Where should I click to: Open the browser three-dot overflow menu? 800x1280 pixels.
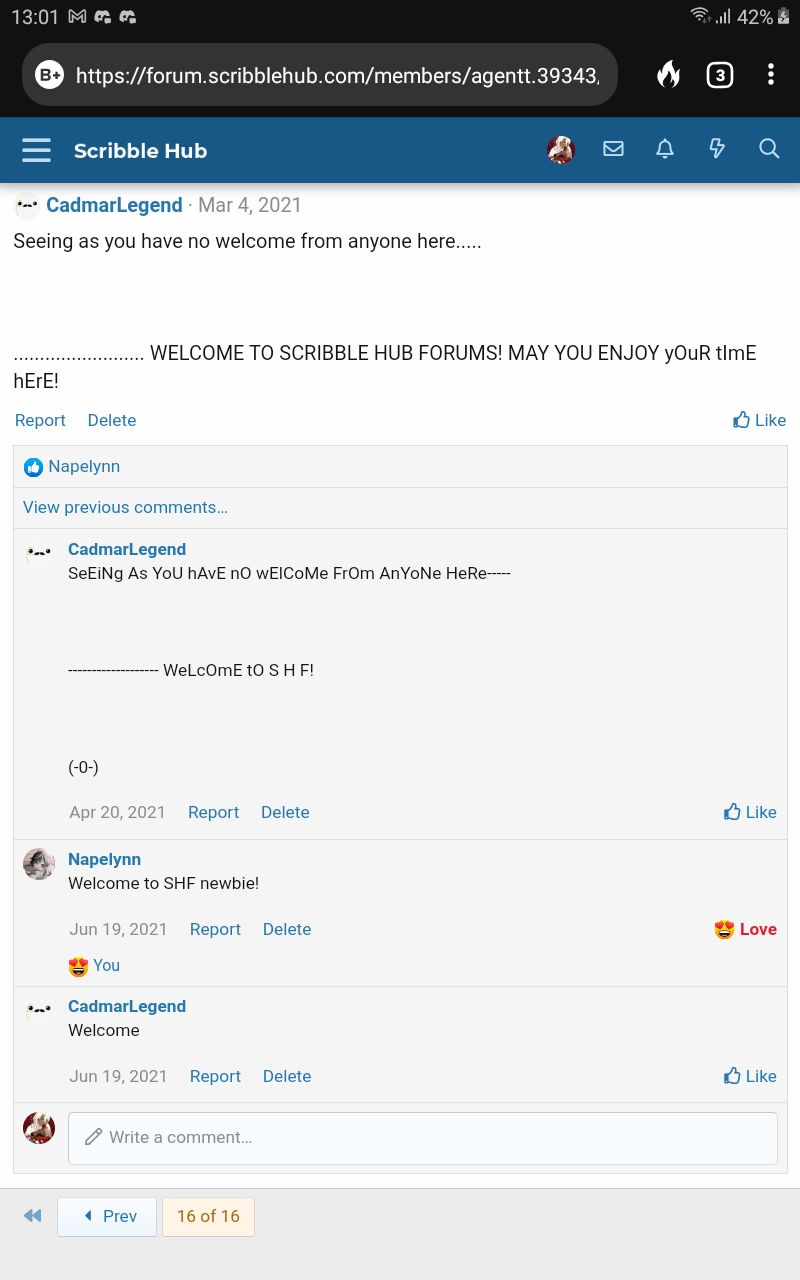(771, 74)
